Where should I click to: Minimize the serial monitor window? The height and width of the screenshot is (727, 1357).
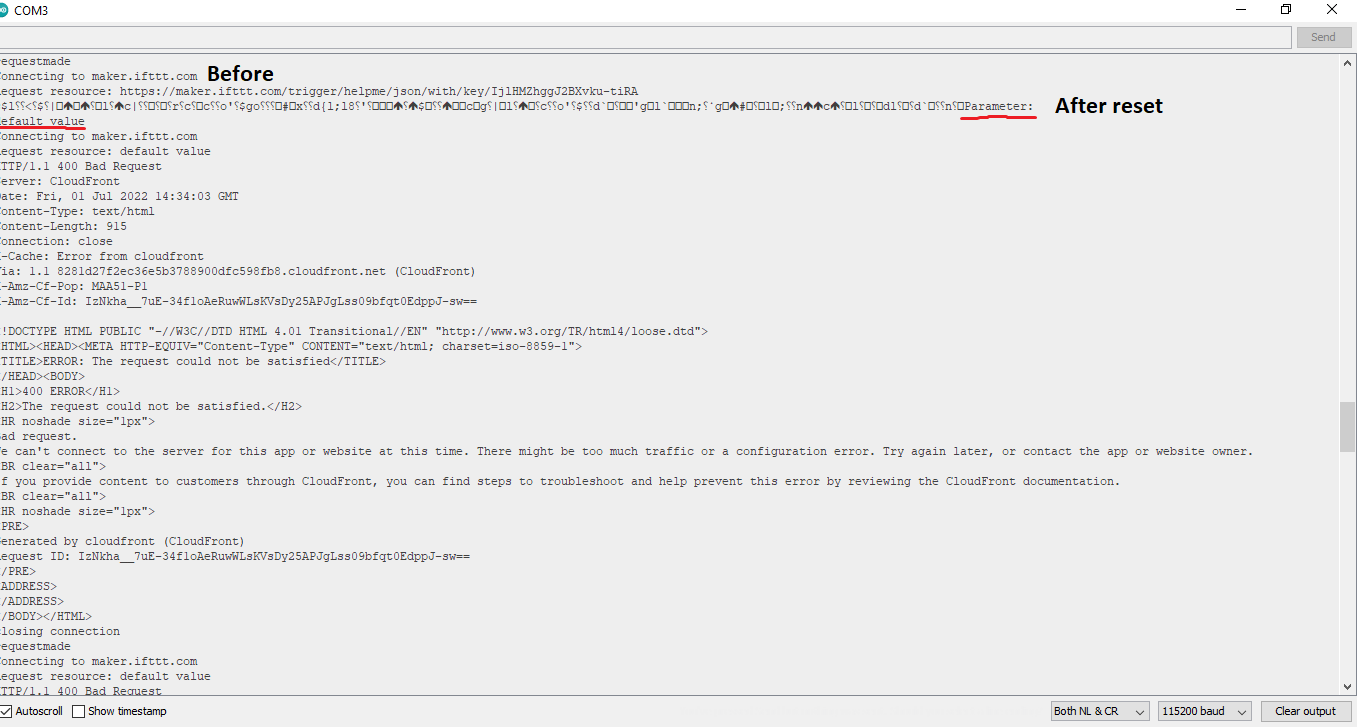click(1240, 9)
